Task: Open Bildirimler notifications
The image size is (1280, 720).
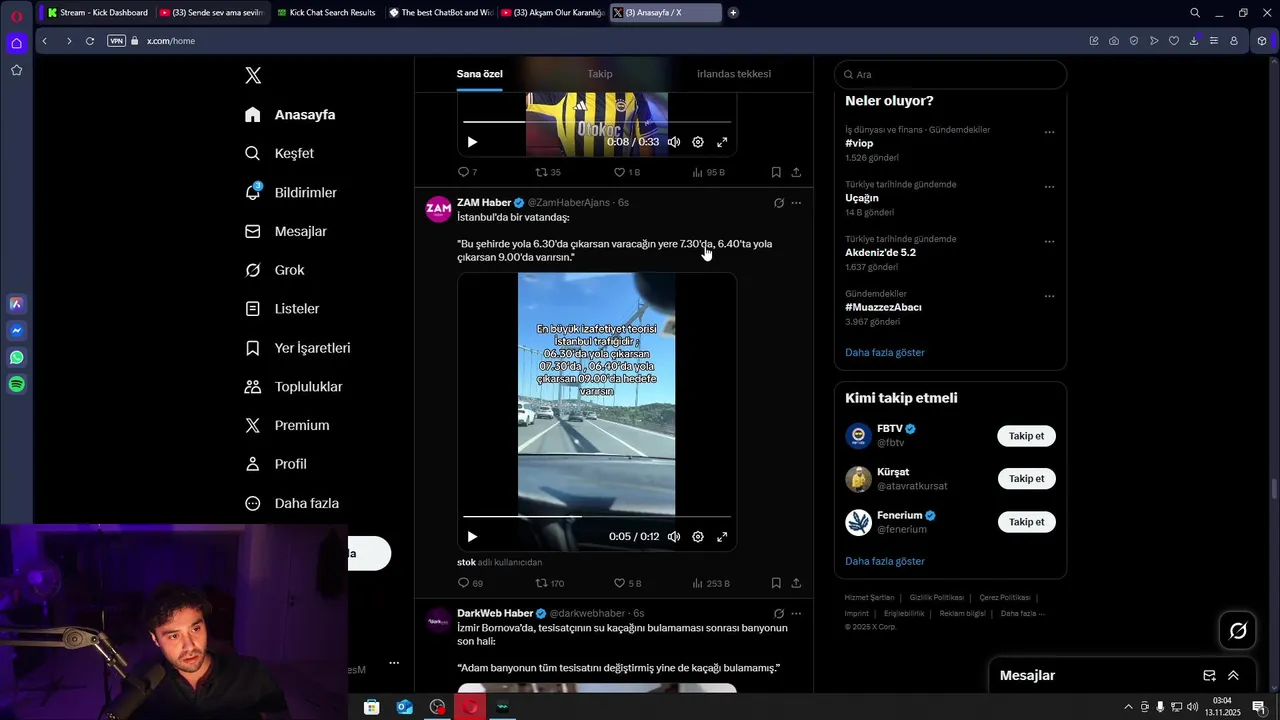Action: pos(291,193)
